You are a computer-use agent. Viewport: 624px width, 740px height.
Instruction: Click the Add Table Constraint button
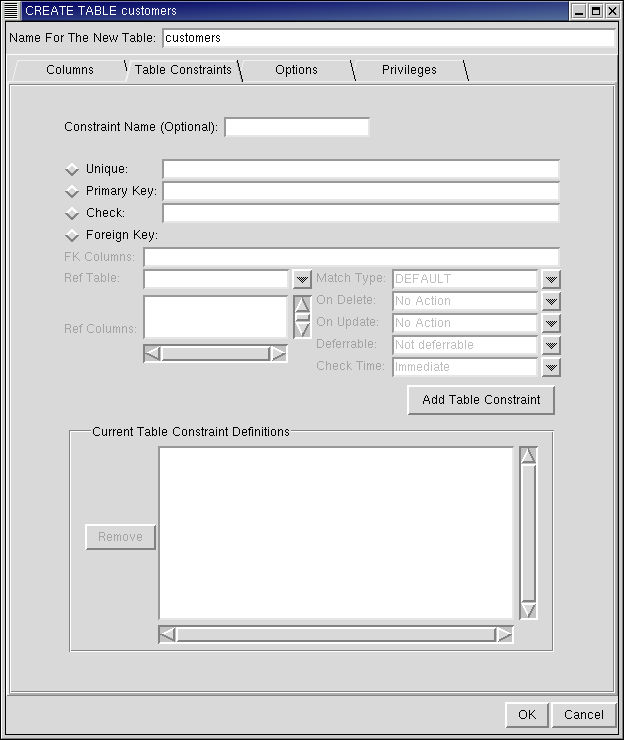481,400
